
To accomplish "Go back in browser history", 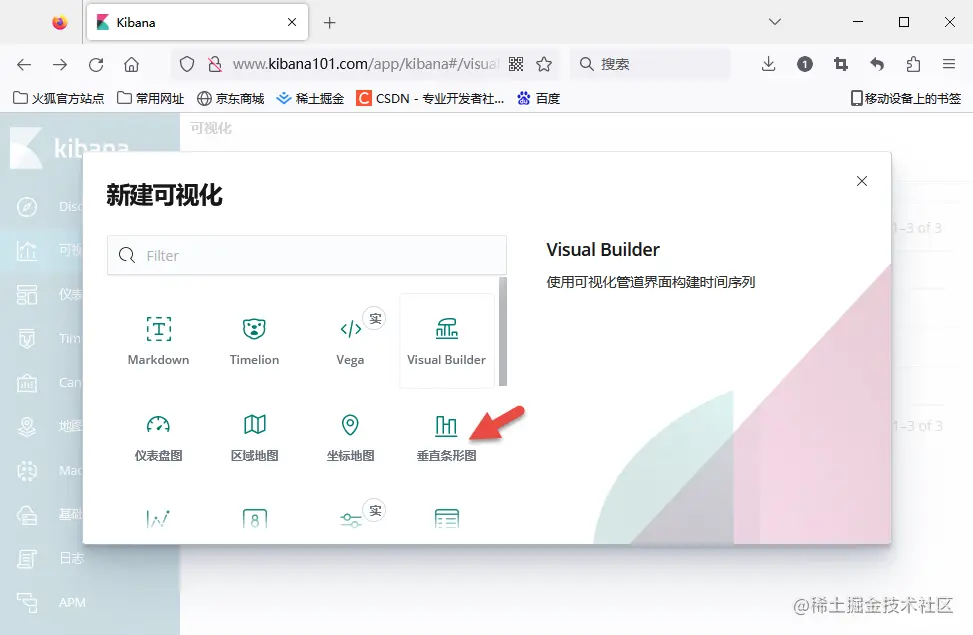I will [x=24, y=64].
